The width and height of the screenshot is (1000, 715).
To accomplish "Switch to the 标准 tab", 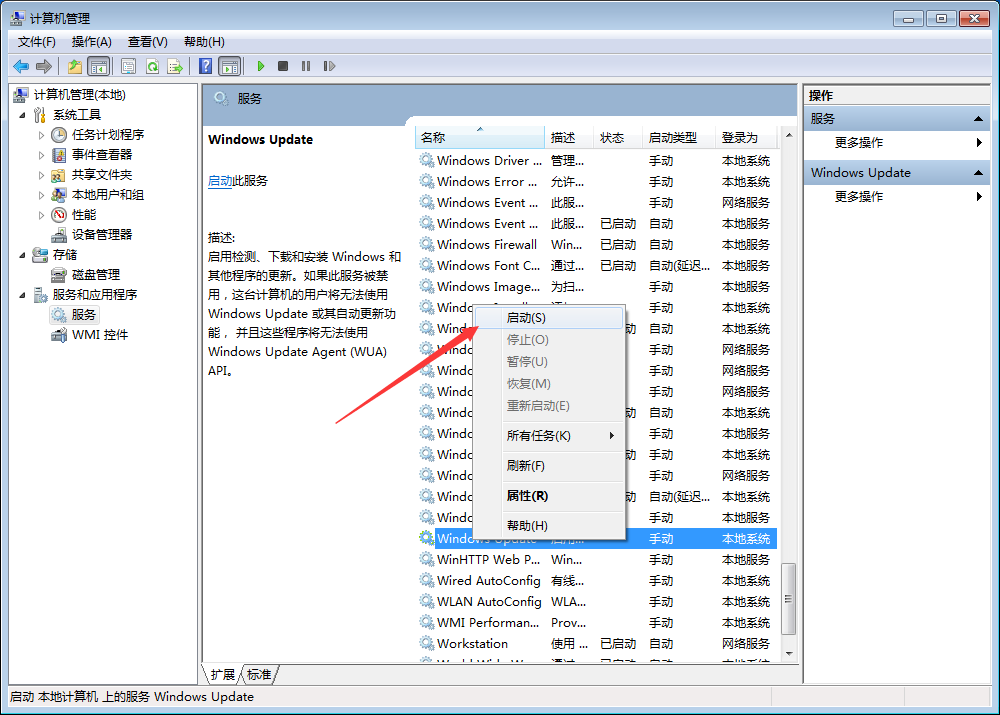I will click(259, 675).
